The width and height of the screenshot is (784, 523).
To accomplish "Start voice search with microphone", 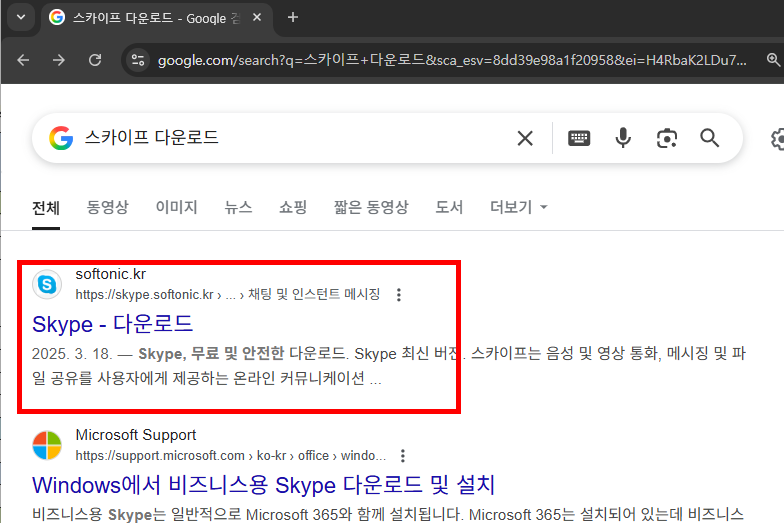I will click(623, 138).
